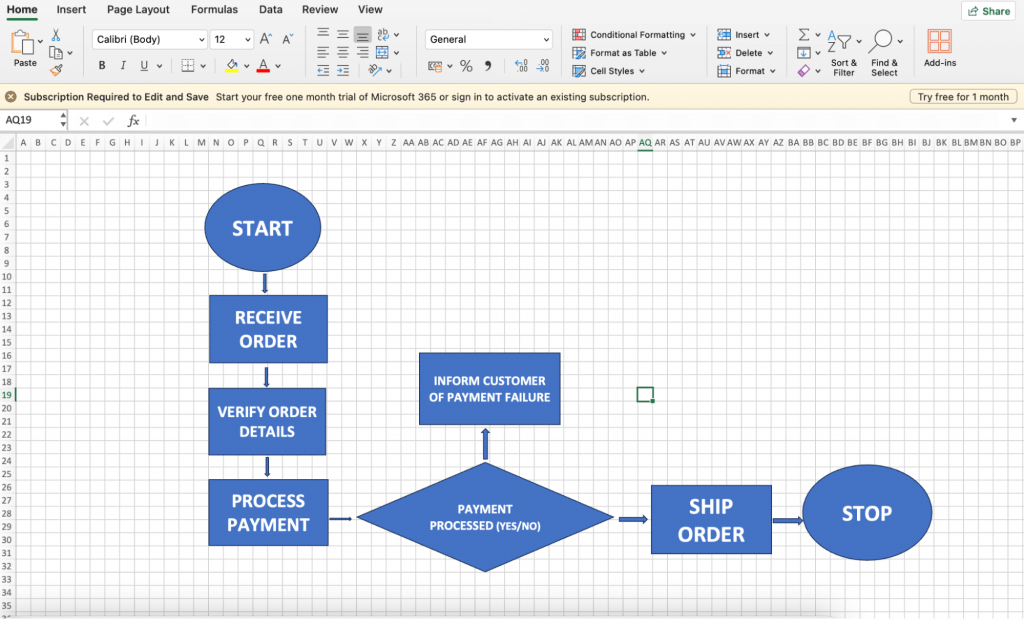Screen dimensions: 1024x619
Task: Expand the formula bar arrow
Action: 1014,120
